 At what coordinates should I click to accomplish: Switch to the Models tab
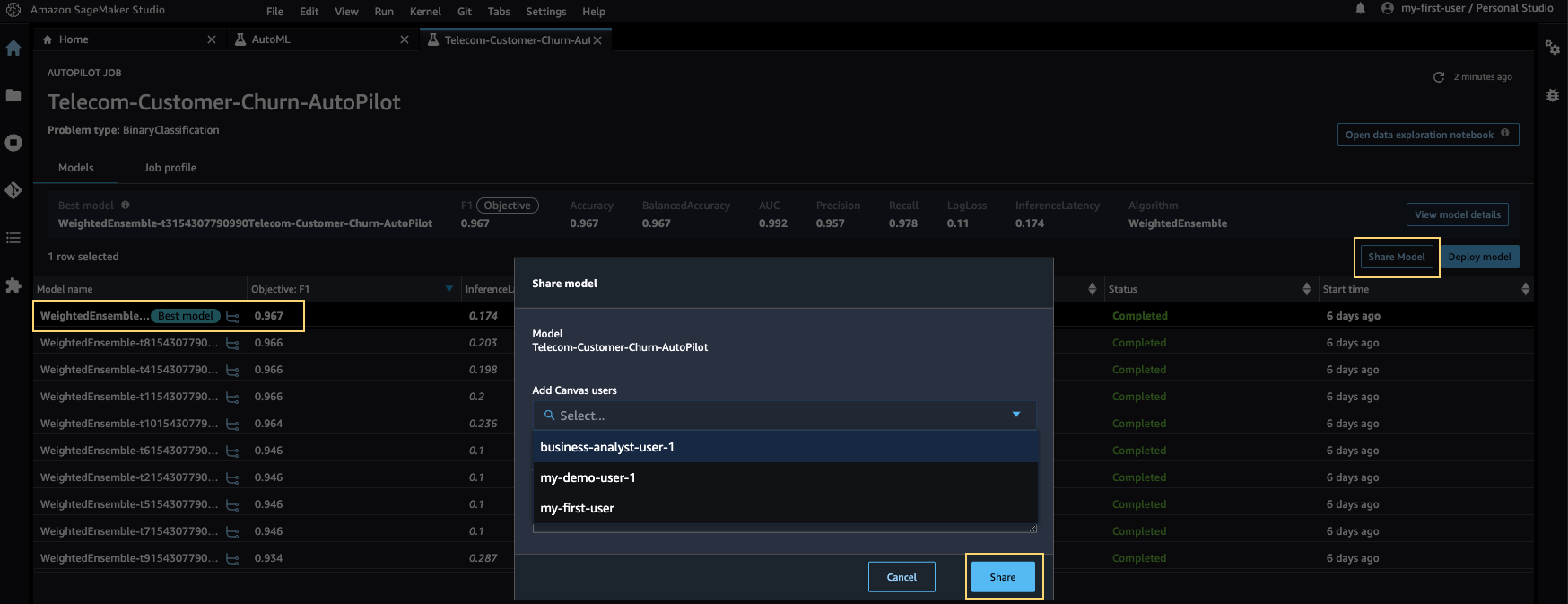[x=76, y=168]
